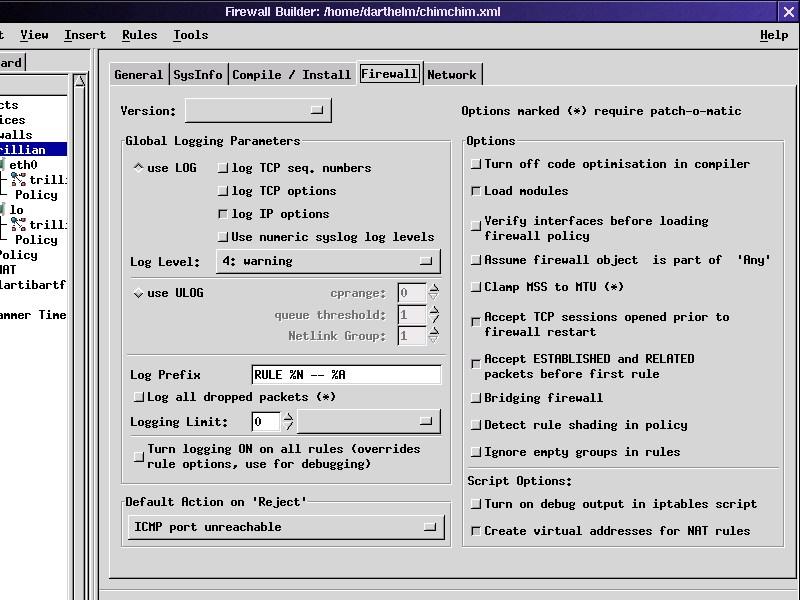Increase the Logging Limit stepper value

coord(289,416)
